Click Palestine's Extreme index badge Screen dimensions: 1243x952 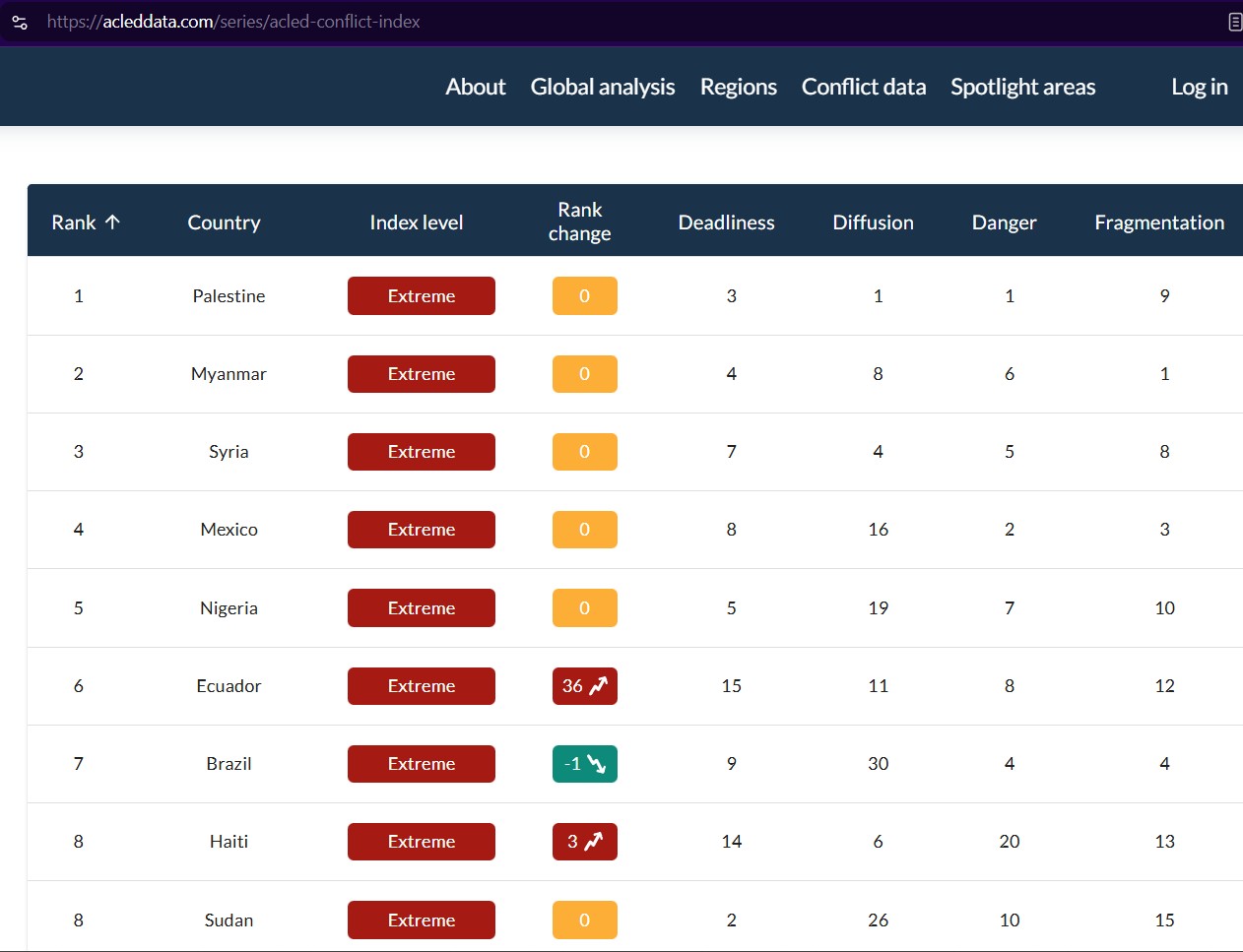[422, 296]
